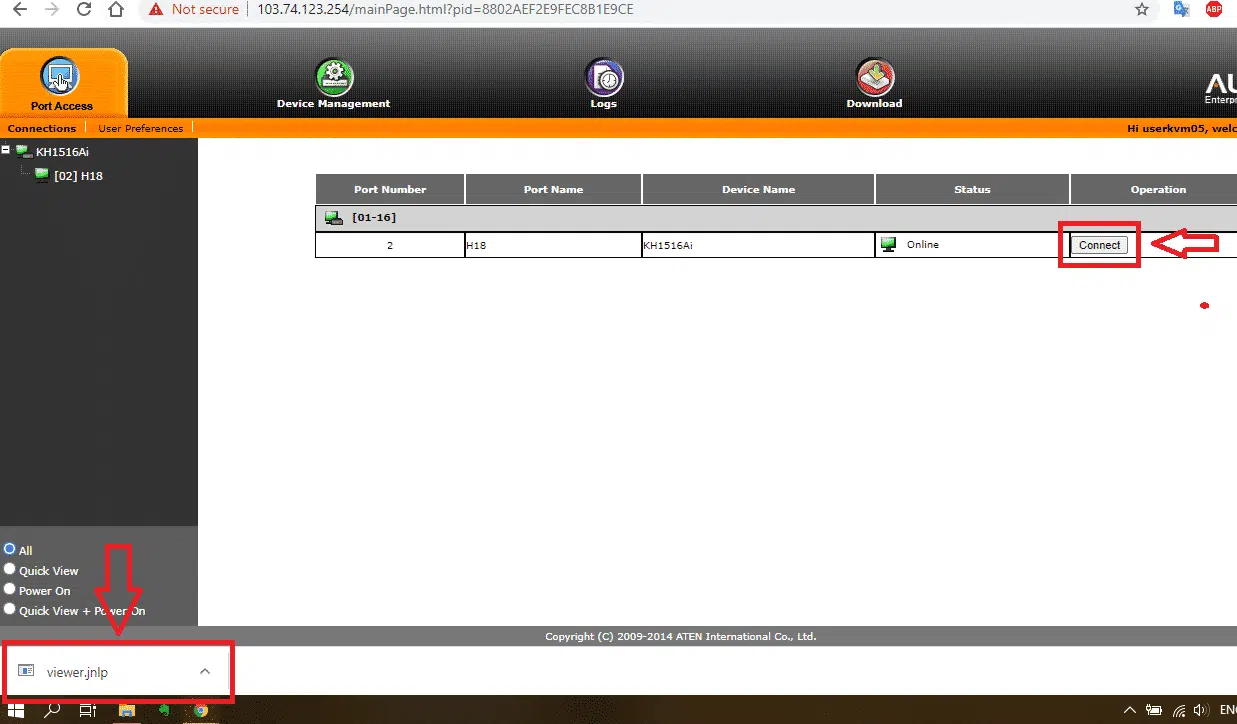The height and width of the screenshot is (724, 1237).
Task: Expand viewer.jnlp download options chevron
Action: (205, 671)
